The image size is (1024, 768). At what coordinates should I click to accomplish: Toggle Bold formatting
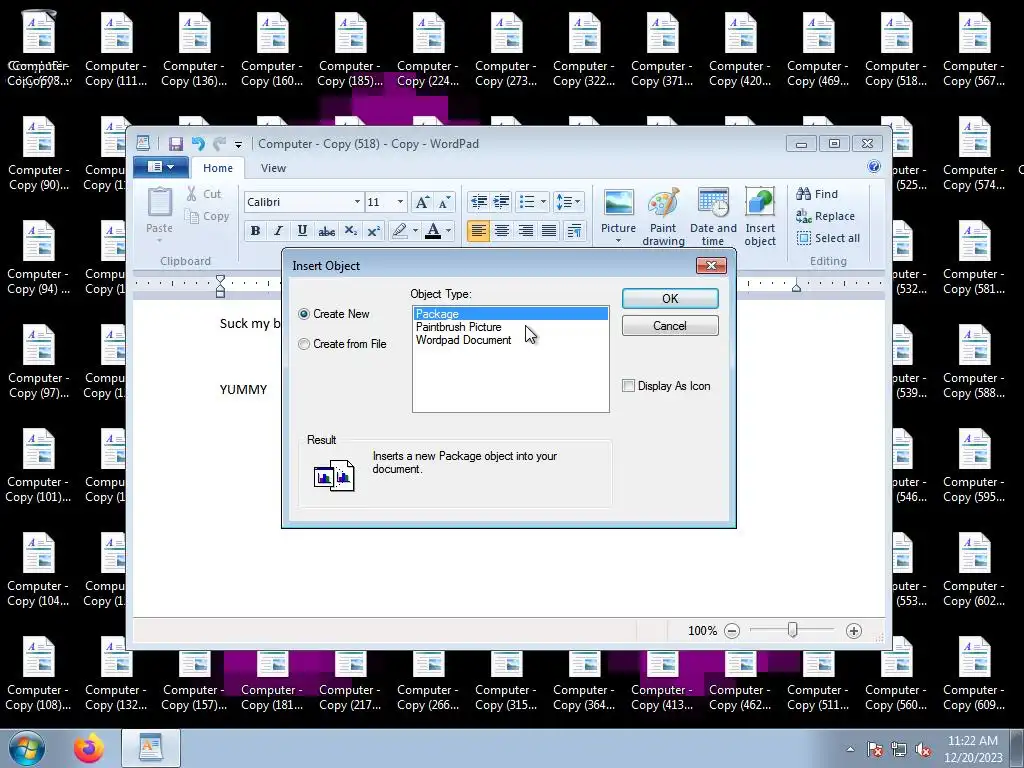[255, 231]
